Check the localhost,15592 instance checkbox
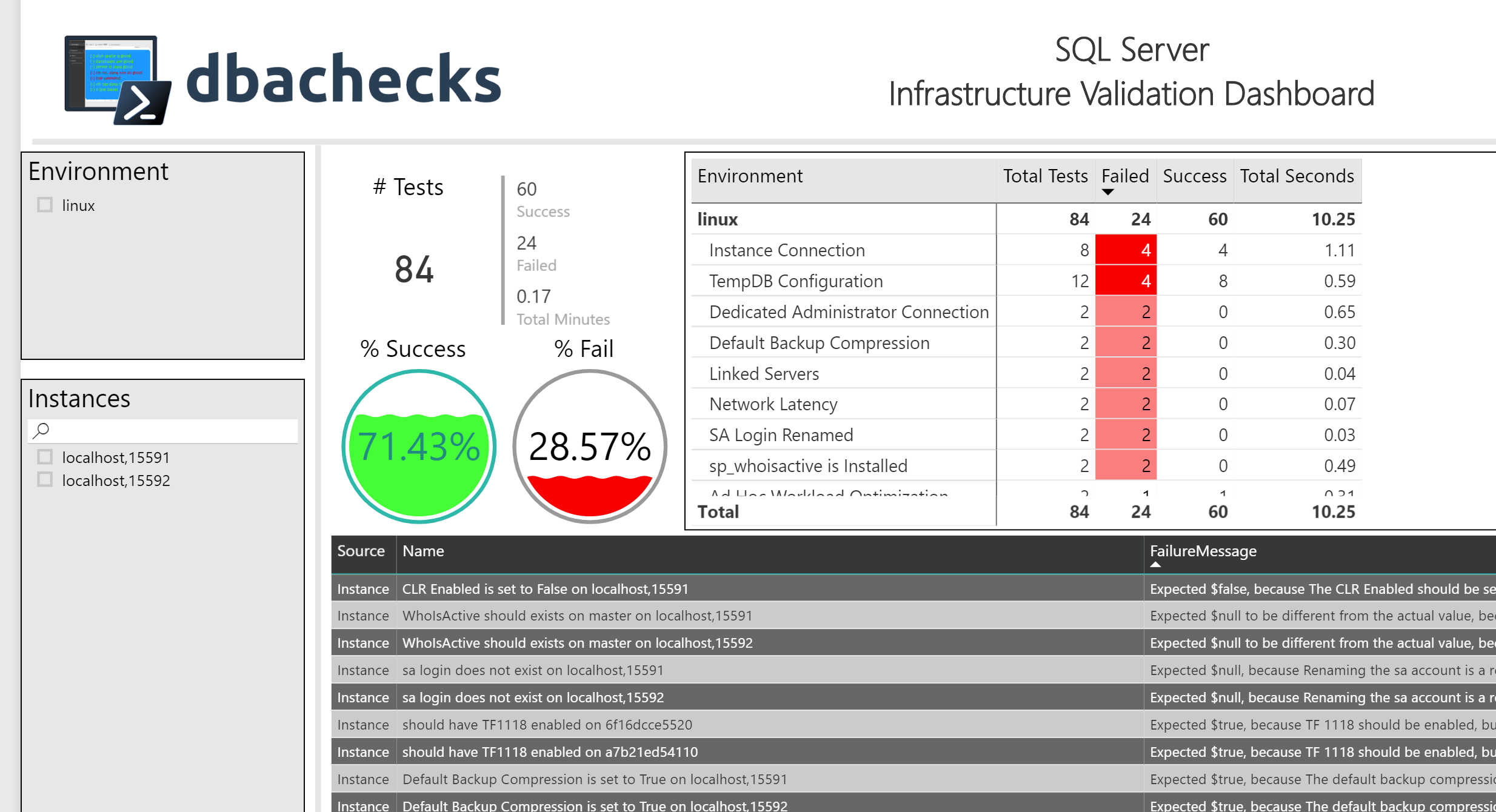This screenshot has width=1496, height=812. (45, 479)
